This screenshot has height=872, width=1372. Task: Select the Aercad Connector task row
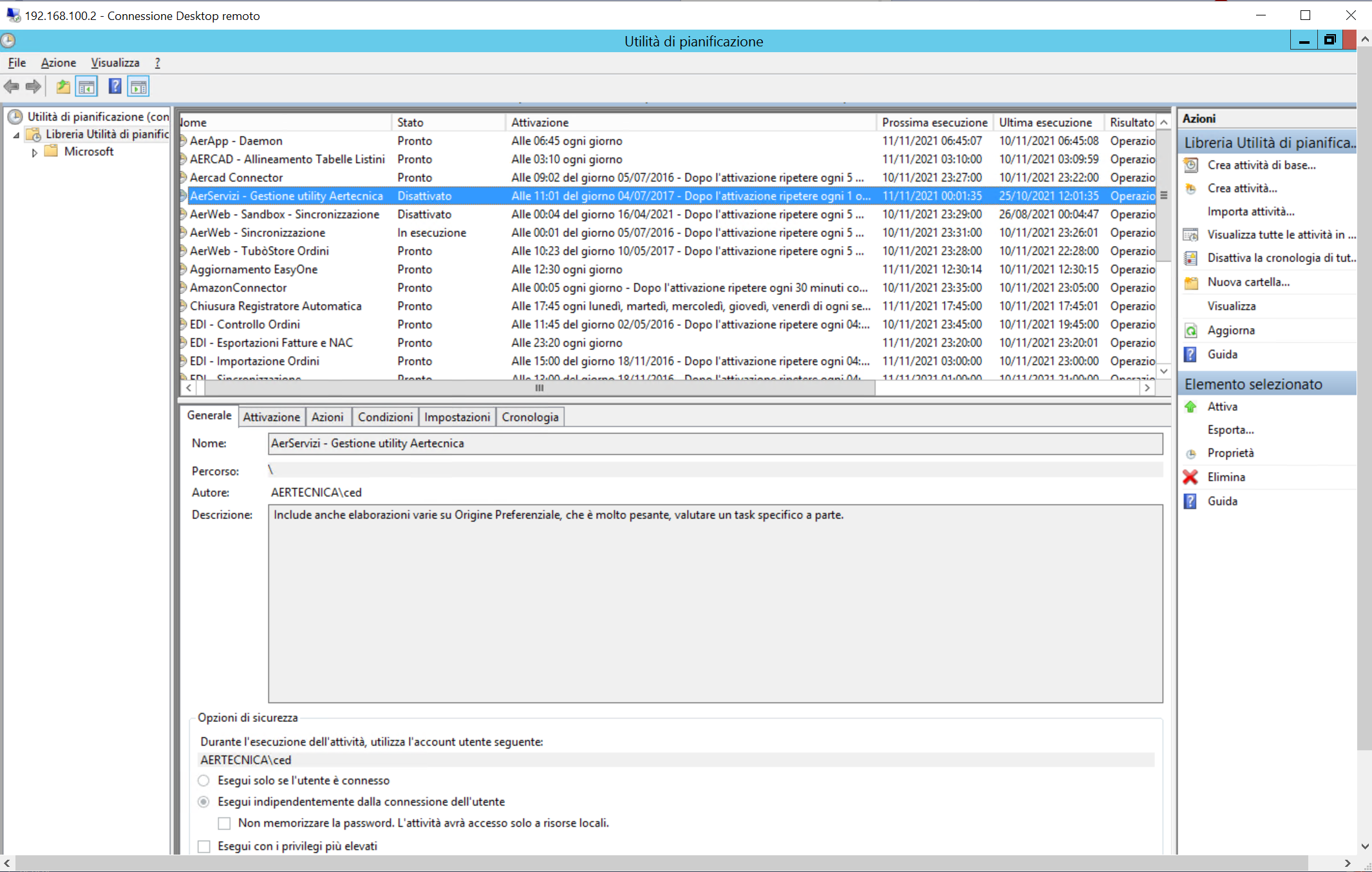pyautogui.click(x=668, y=177)
